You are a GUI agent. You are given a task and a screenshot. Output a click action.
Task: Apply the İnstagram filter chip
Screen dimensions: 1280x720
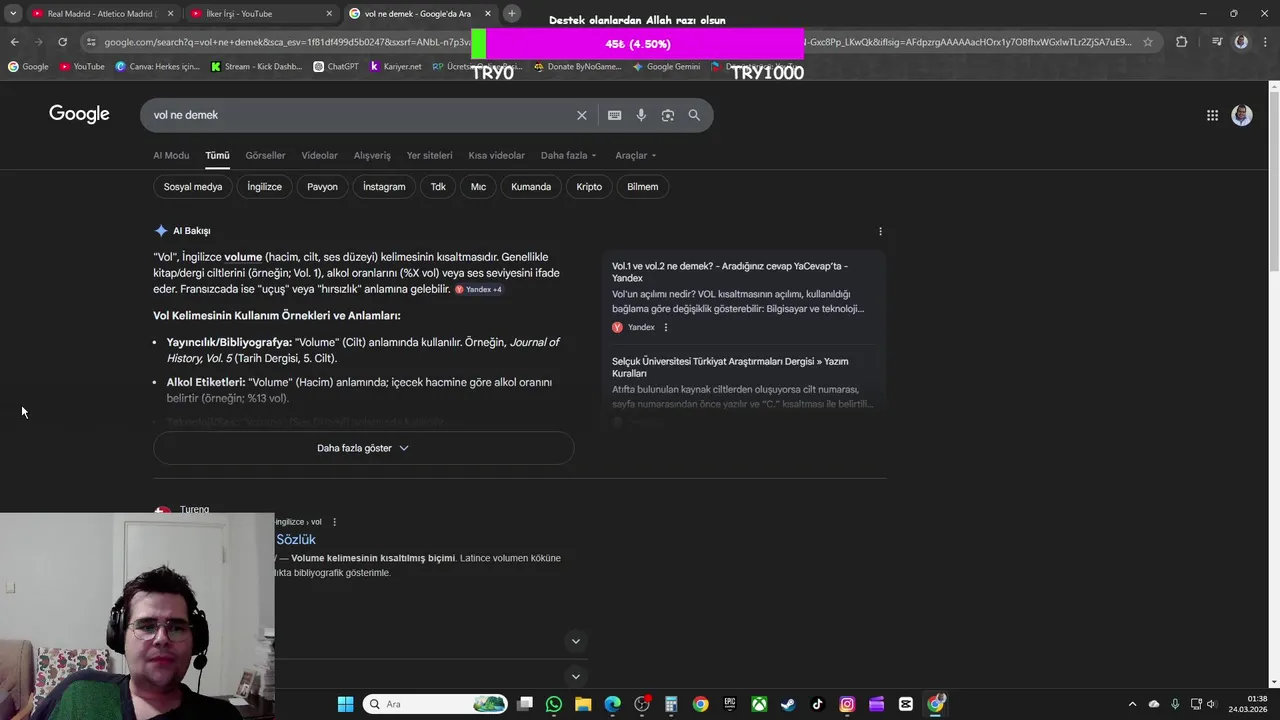[x=384, y=187]
